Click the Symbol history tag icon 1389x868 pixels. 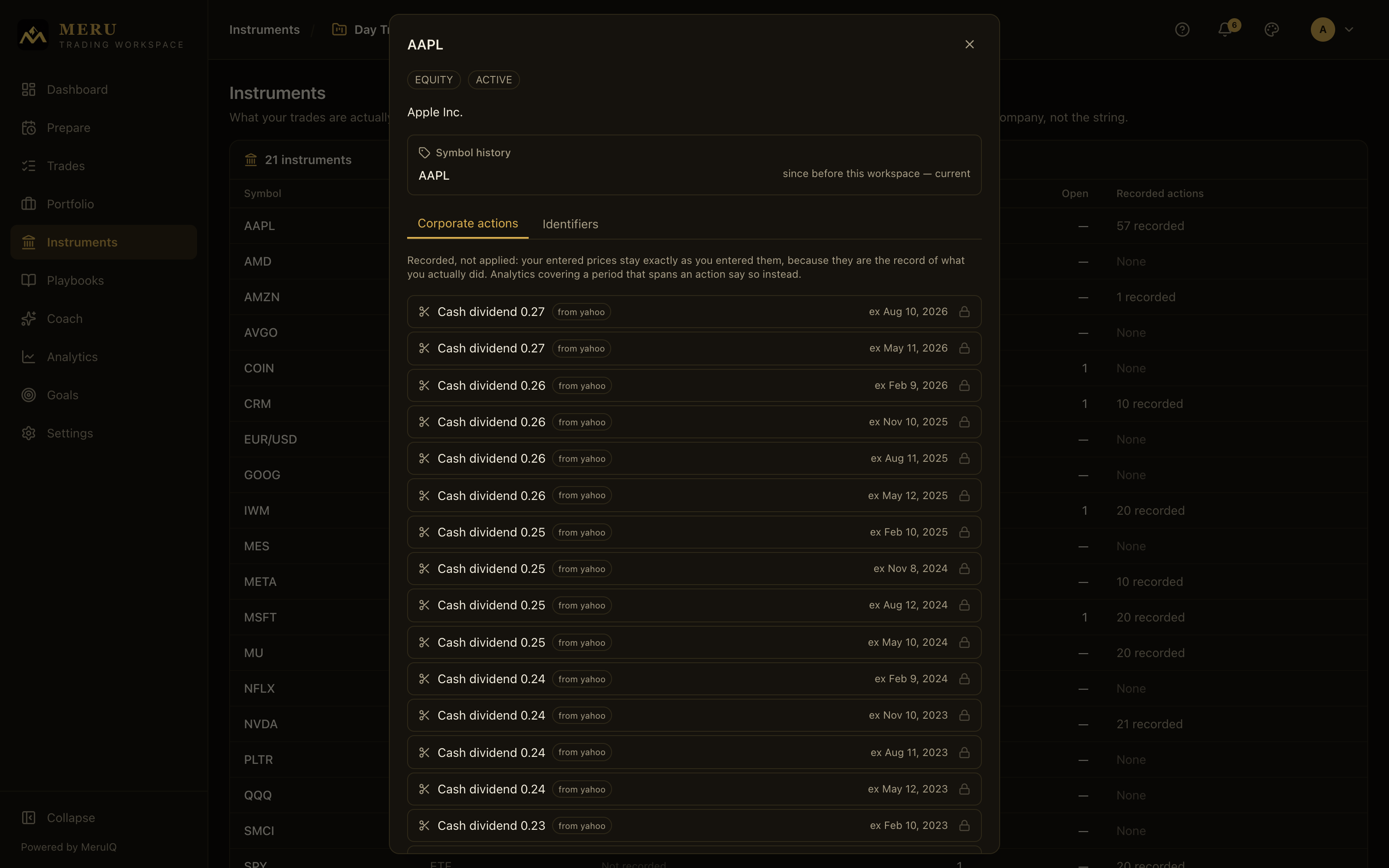click(x=424, y=153)
